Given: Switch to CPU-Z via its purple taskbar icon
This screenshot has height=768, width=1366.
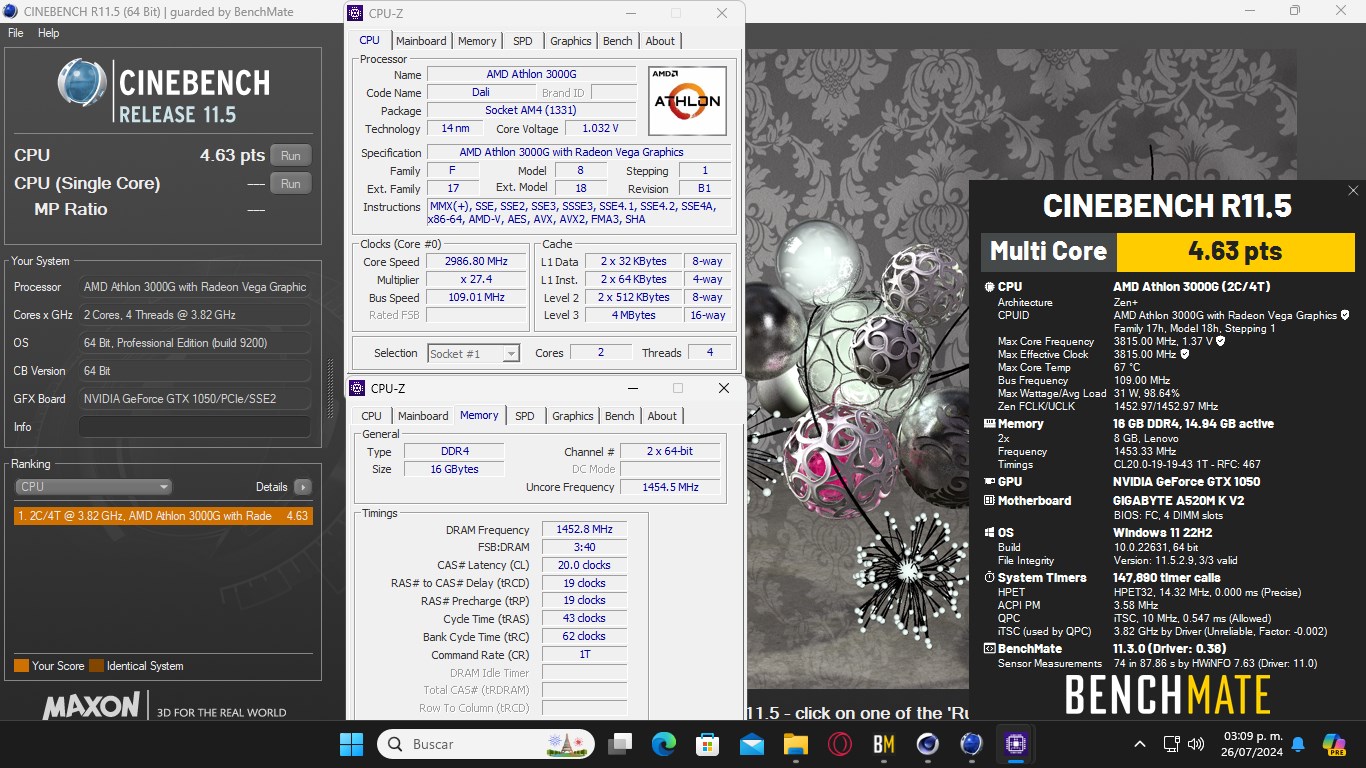Looking at the screenshot, I should [x=1016, y=744].
